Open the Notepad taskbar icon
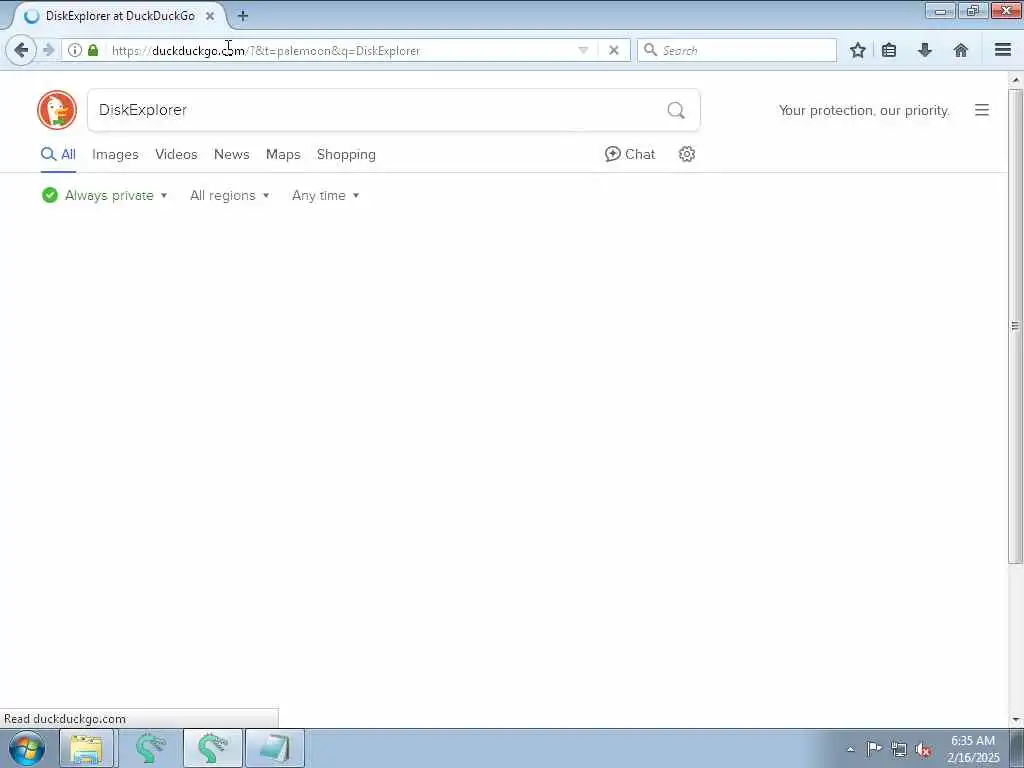The image size is (1024, 768). (275, 748)
